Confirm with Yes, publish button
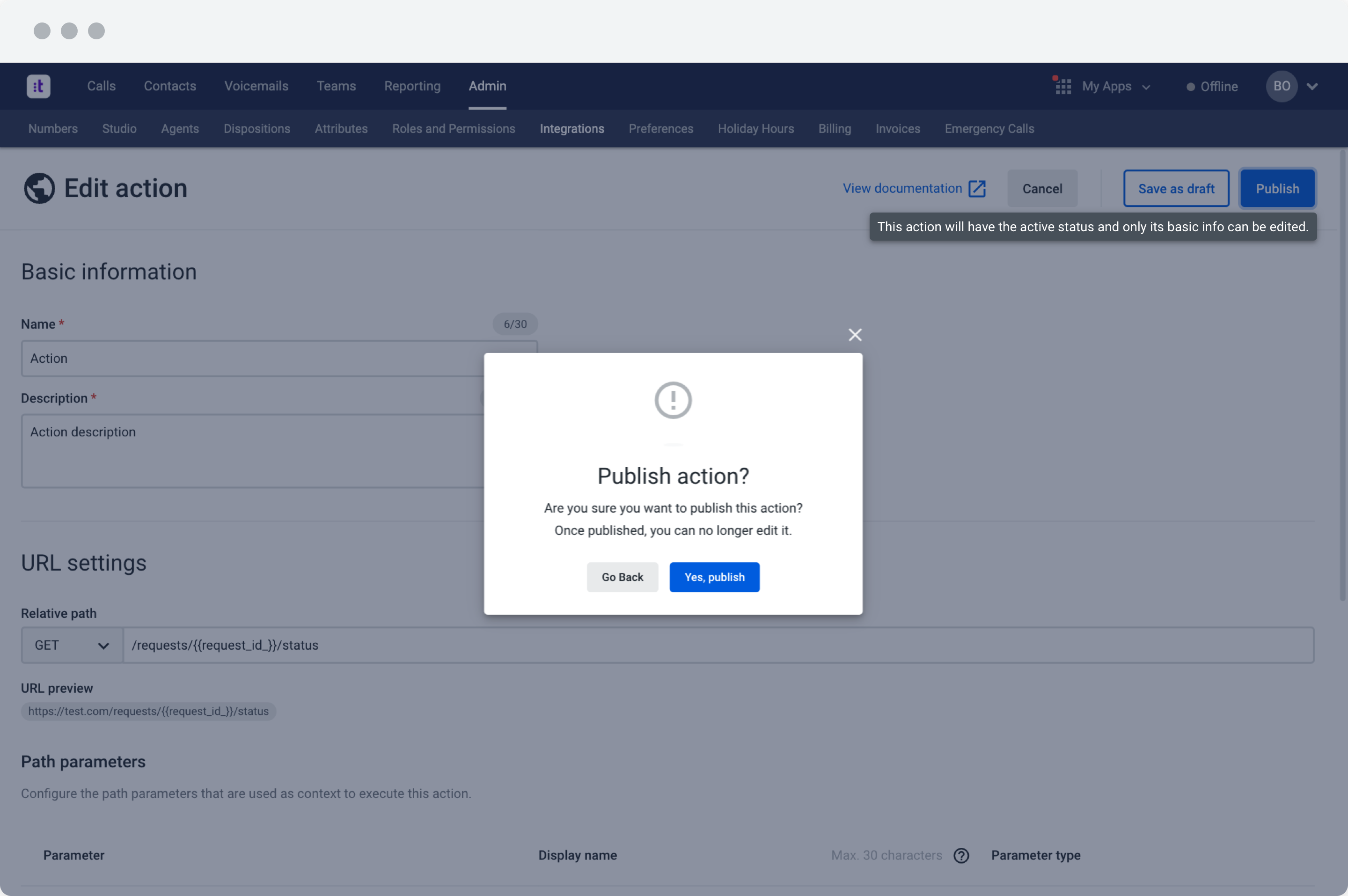The width and height of the screenshot is (1348, 896). pos(714,577)
